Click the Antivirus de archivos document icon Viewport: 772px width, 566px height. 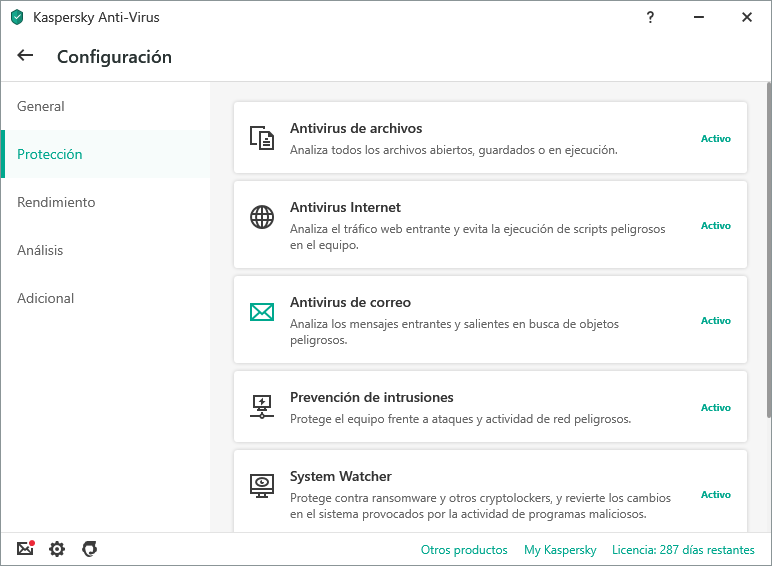tap(261, 138)
